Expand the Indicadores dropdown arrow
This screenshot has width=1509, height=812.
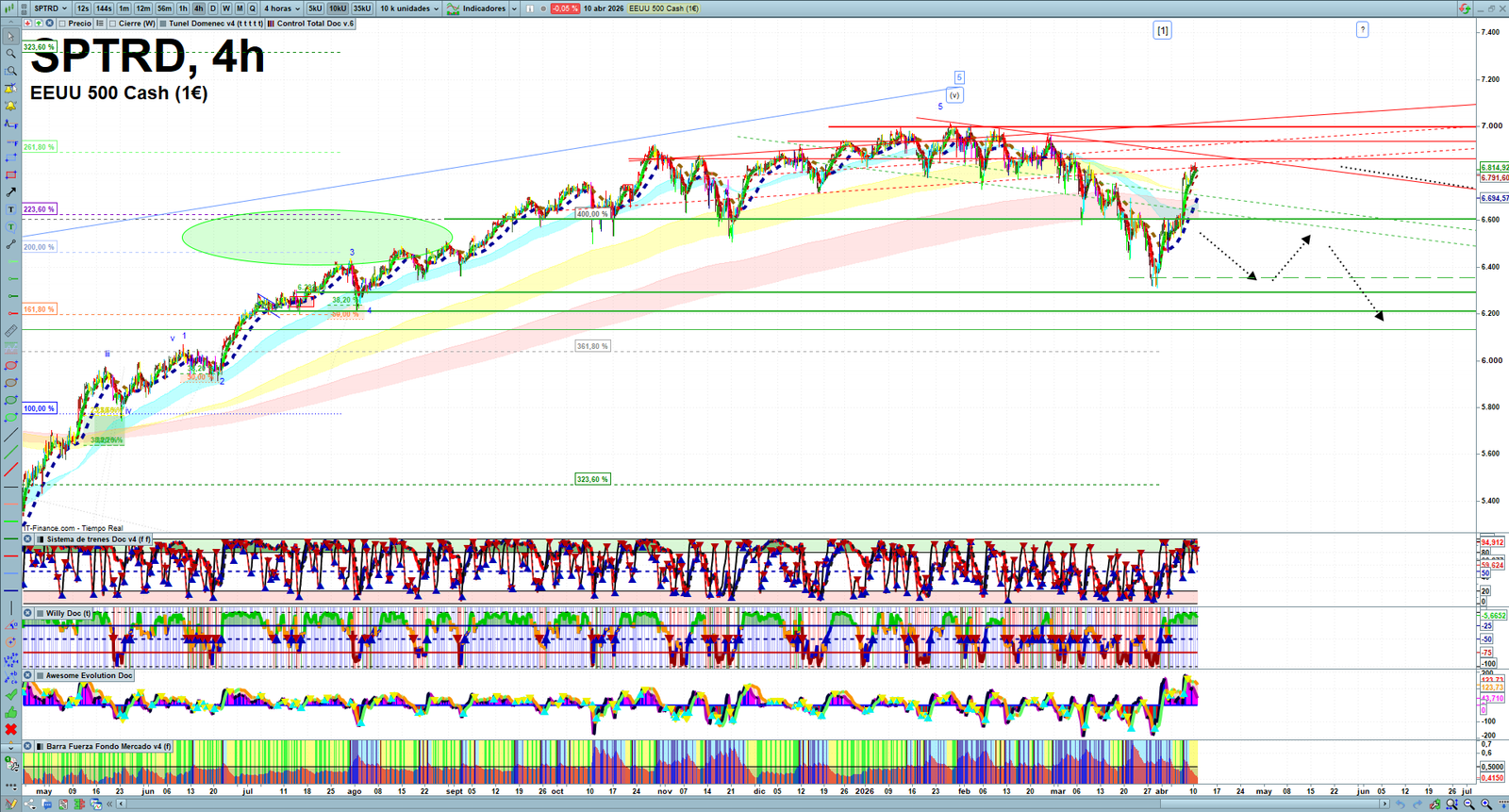[x=514, y=8]
